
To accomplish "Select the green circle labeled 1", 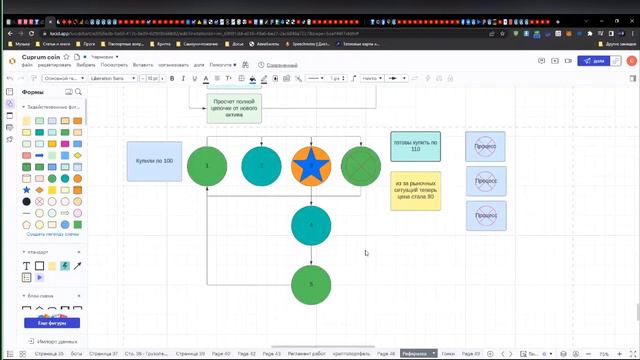I will pyautogui.click(x=207, y=166).
